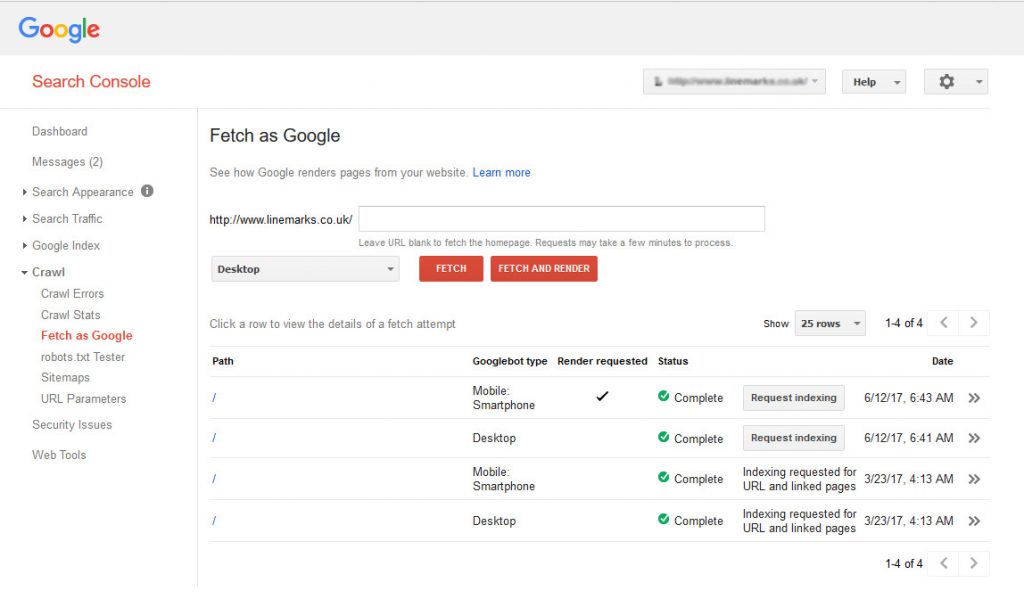Open Sitemaps
1024x599 pixels.
pyautogui.click(x=65, y=378)
